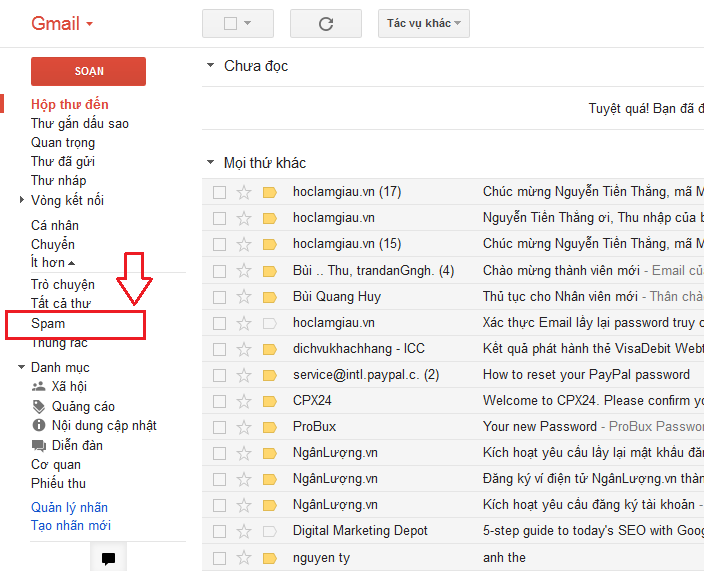Open Quảng cáo category with tag icon
This screenshot has width=704, height=571.
click(x=73, y=406)
